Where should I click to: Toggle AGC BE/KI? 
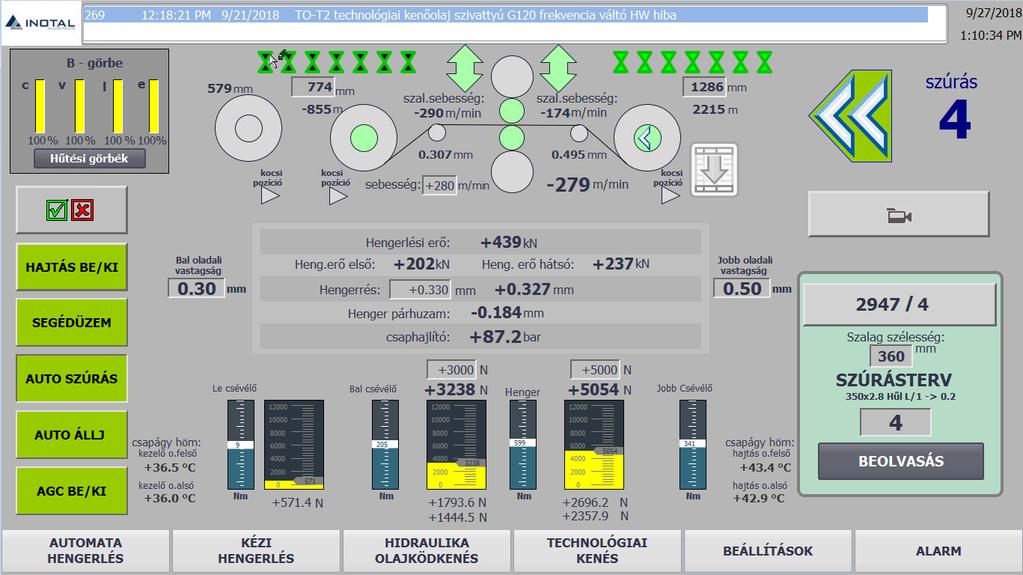[72, 491]
